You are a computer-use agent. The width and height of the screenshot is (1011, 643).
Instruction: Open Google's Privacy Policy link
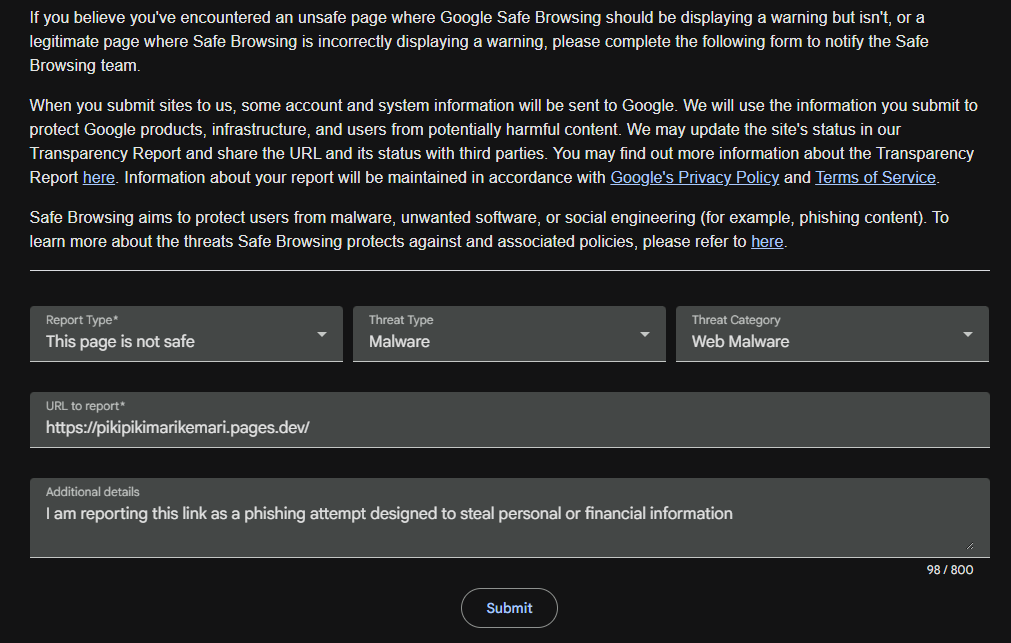pos(694,177)
